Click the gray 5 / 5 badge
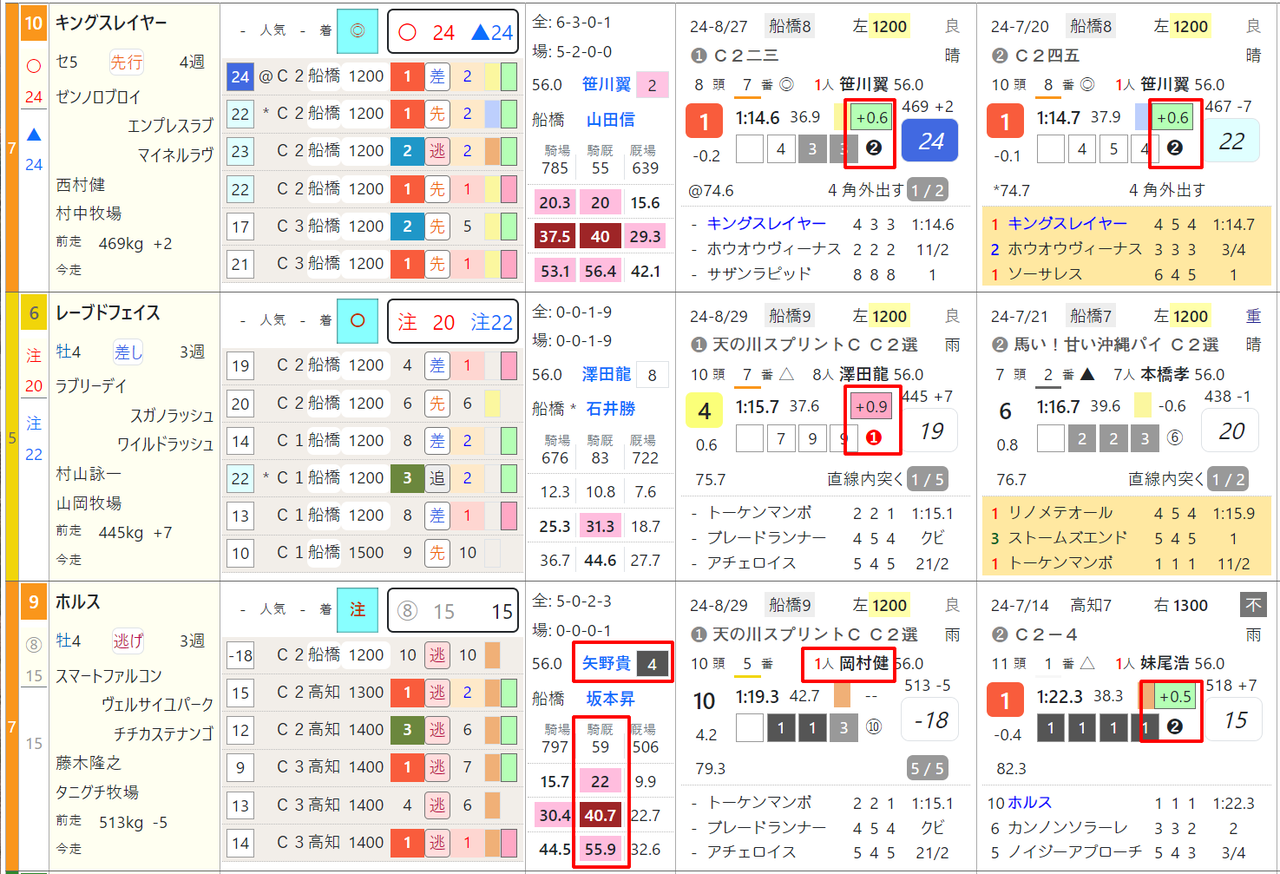This screenshot has height=874, width=1280. point(926,769)
